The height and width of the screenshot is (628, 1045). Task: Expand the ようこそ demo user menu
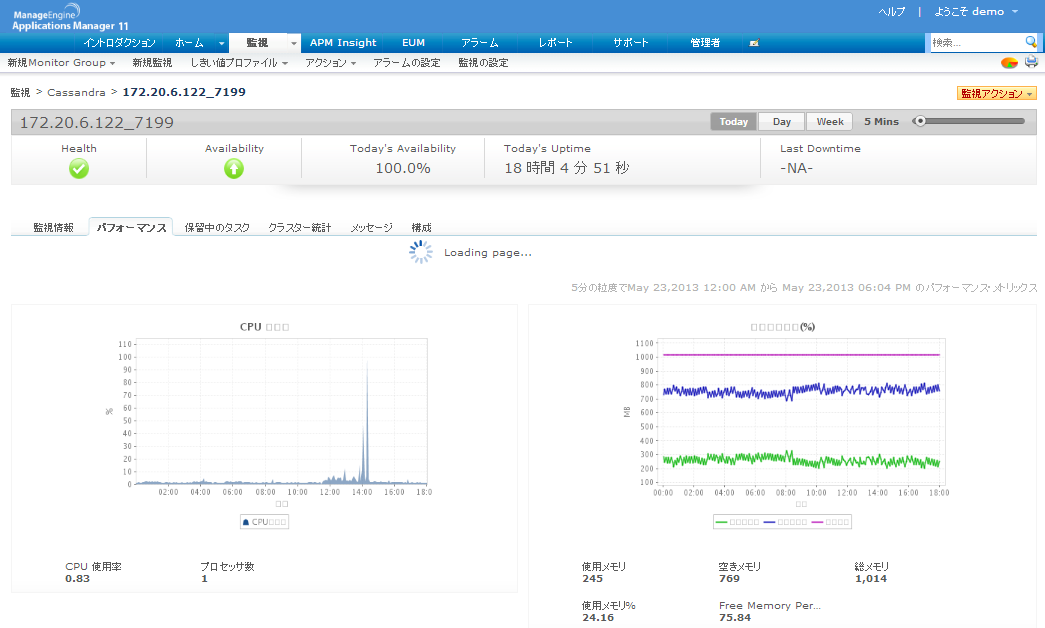click(976, 12)
